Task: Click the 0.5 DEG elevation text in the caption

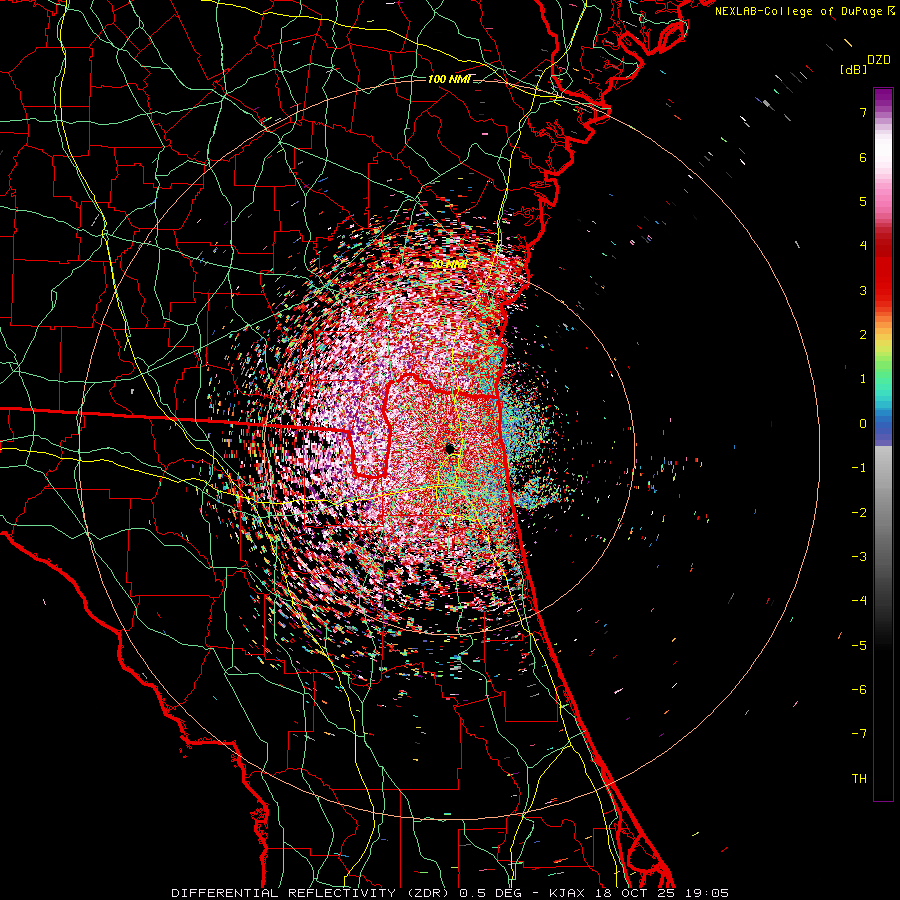Action: (x=490, y=893)
